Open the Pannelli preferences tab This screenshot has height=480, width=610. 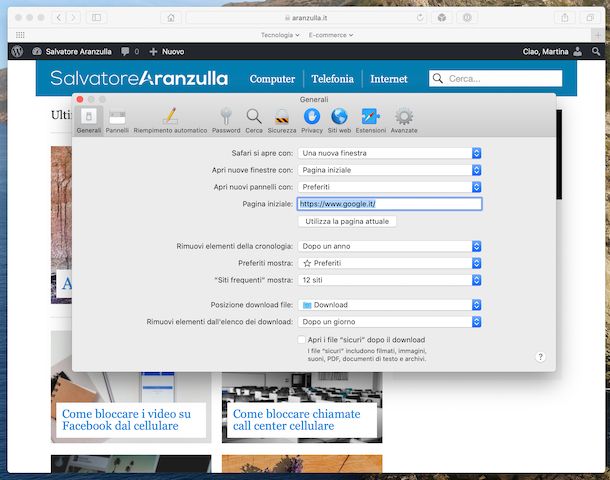[x=117, y=121]
